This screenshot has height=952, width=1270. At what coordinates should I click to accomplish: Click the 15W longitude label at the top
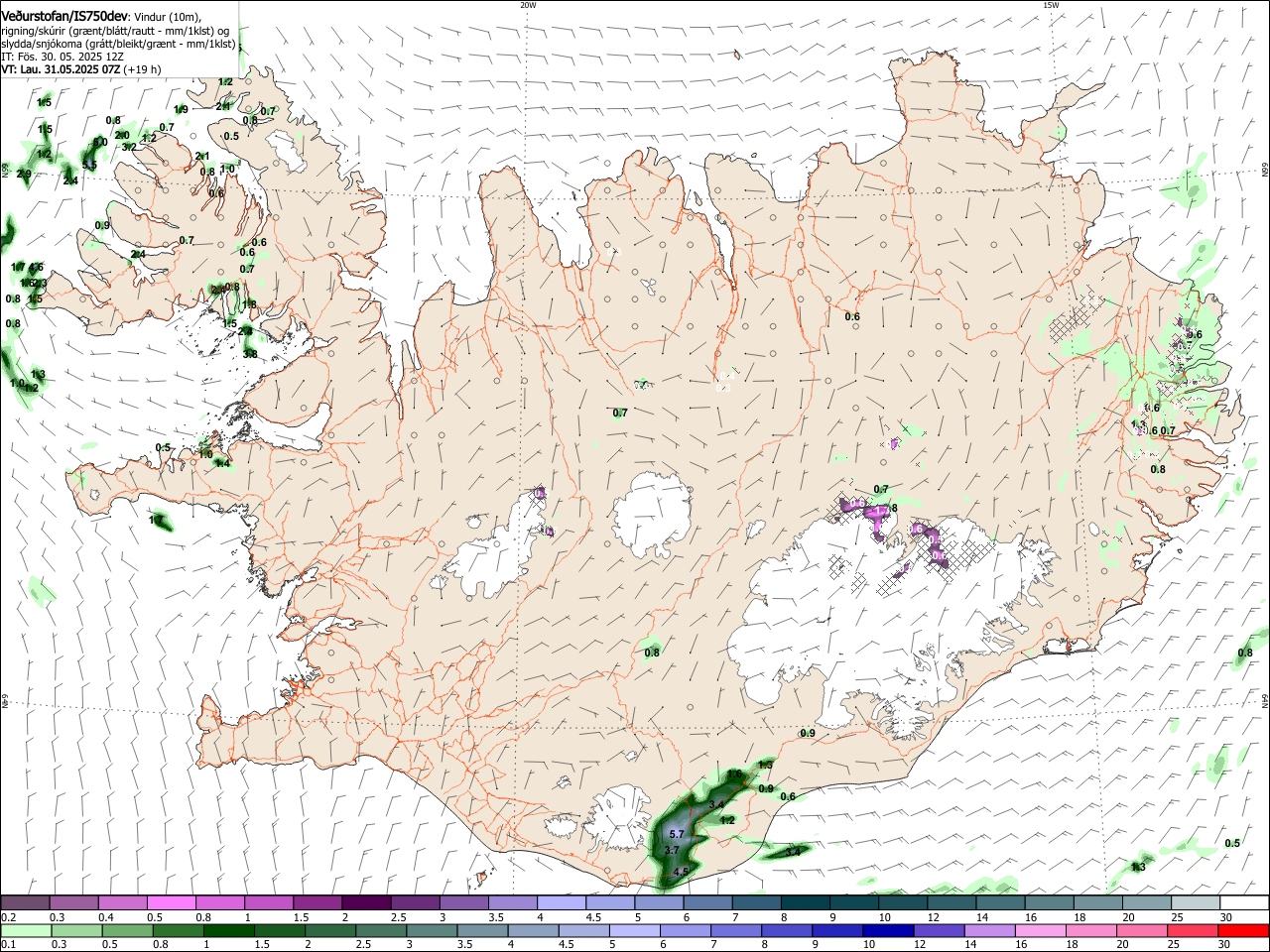1051,5
